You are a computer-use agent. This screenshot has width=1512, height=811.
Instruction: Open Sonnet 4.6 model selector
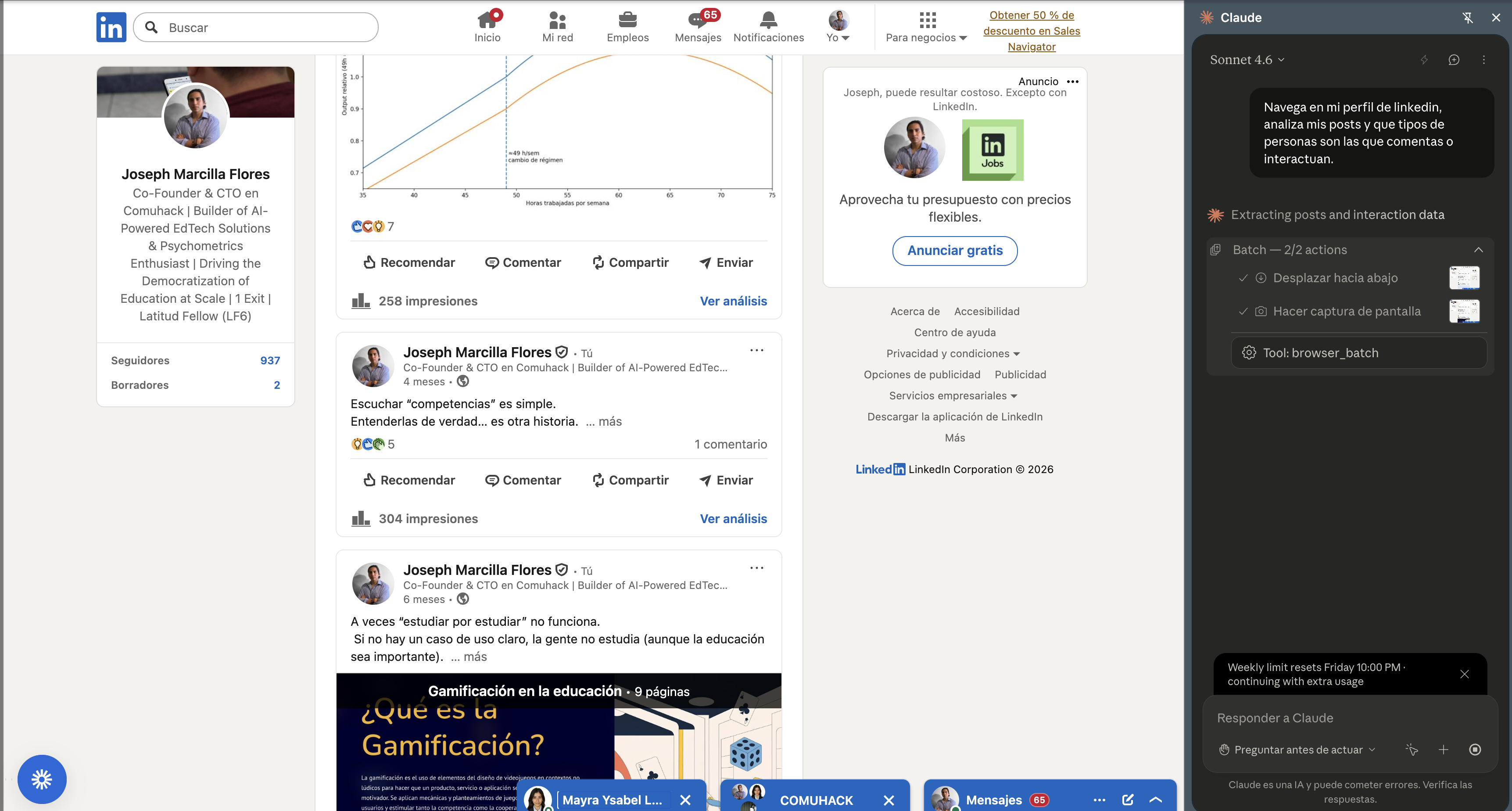(1247, 60)
